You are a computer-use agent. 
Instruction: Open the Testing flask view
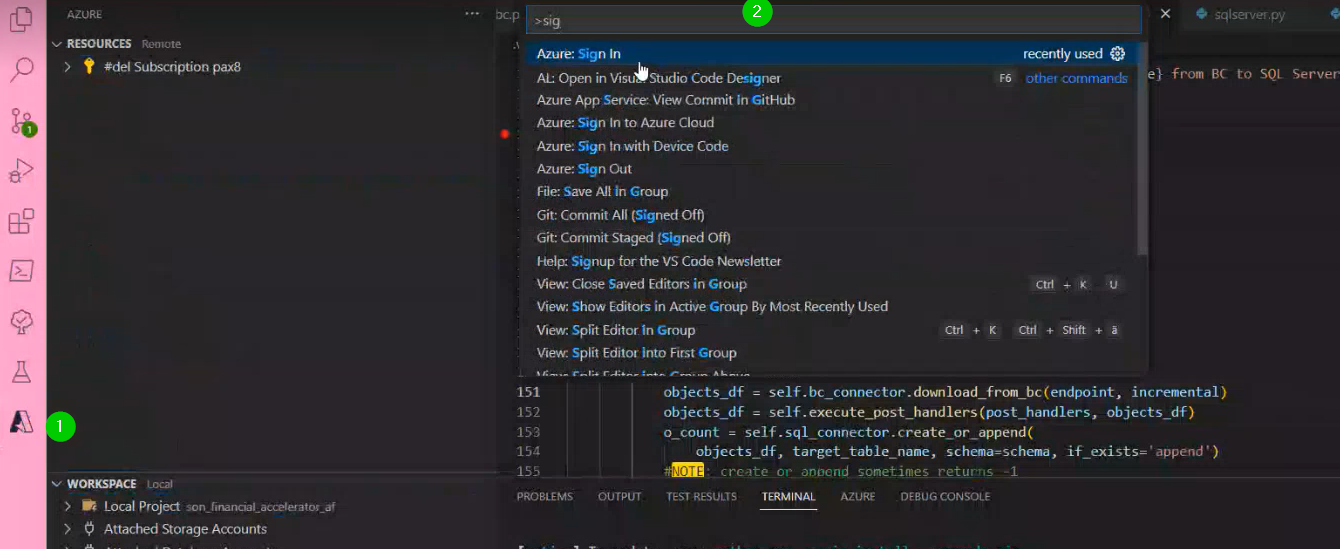(22, 372)
